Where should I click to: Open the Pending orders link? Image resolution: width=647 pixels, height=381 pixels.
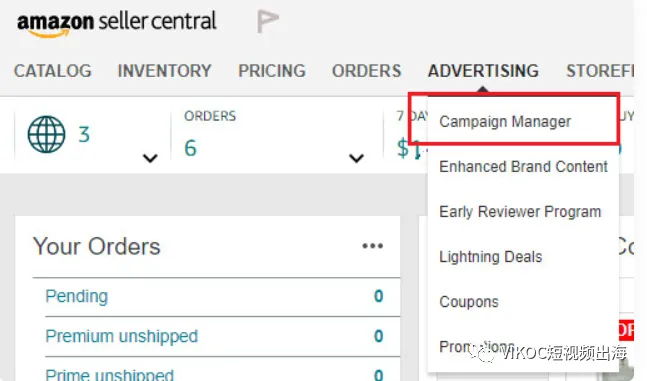pos(77,296)
